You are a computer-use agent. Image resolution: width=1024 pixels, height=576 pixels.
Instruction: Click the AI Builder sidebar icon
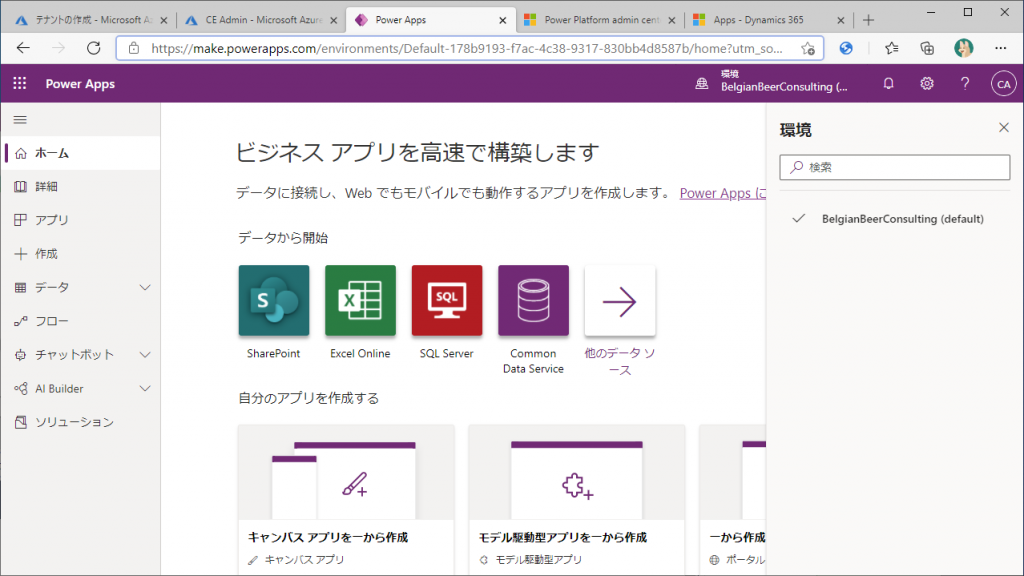pyautogui.click(x=21, y=389)
